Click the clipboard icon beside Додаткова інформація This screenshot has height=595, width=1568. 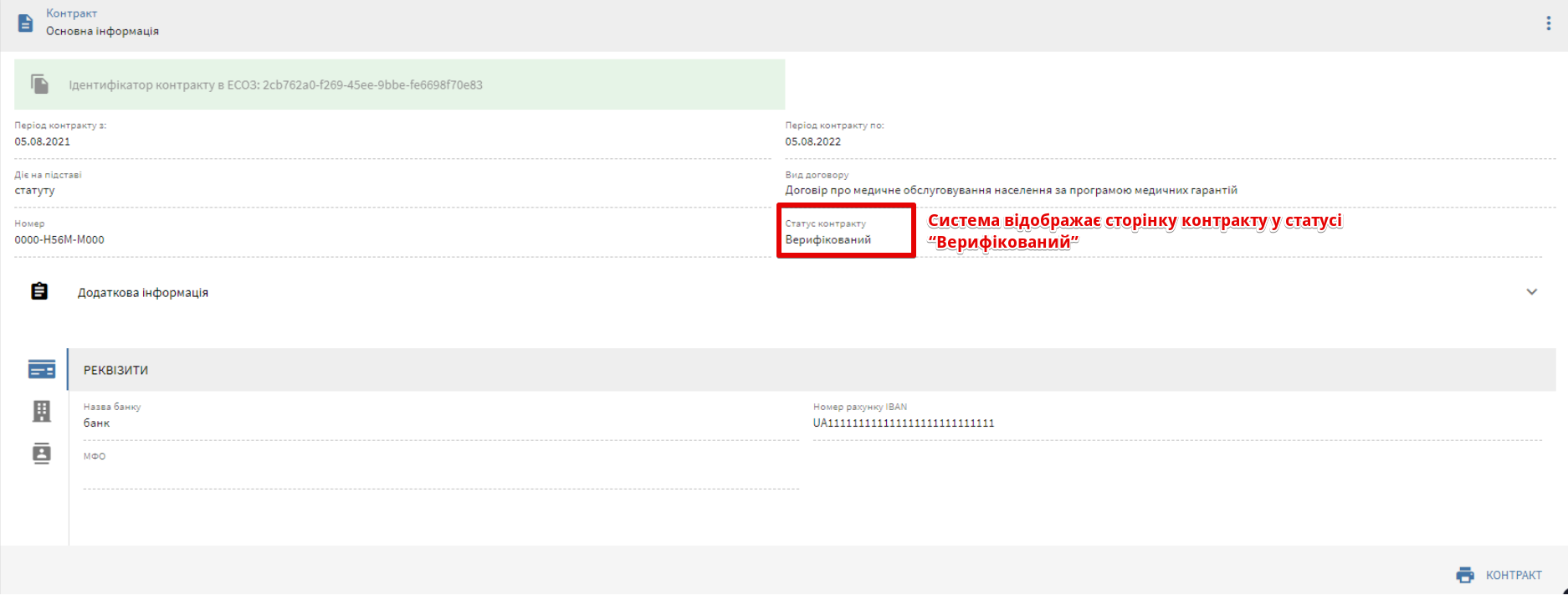39,291
